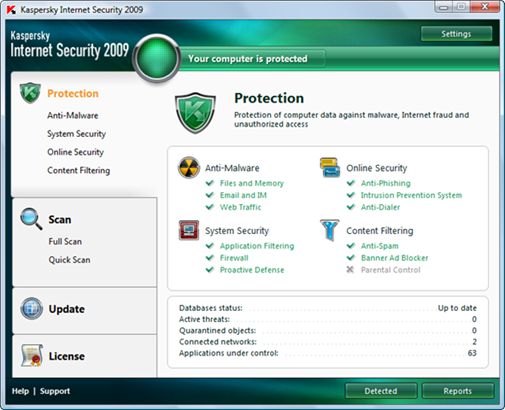This screenshot has width=505, height=410.
Task: Click the Anti-Dialer link
Action: (x=380, y=207)
